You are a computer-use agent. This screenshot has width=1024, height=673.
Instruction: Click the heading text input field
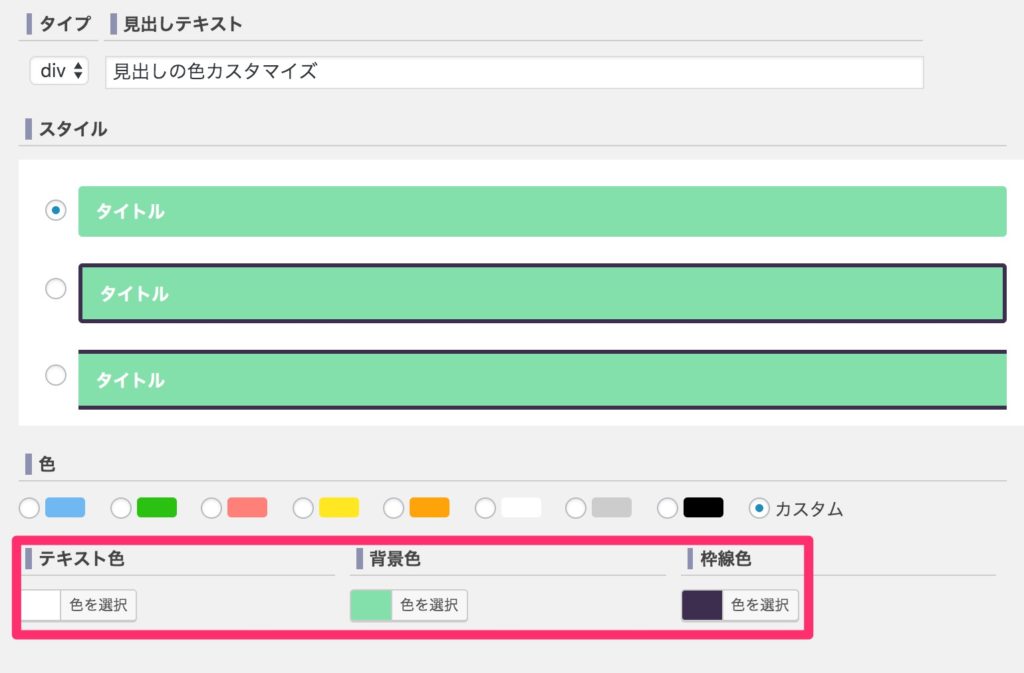click(513, 72)
